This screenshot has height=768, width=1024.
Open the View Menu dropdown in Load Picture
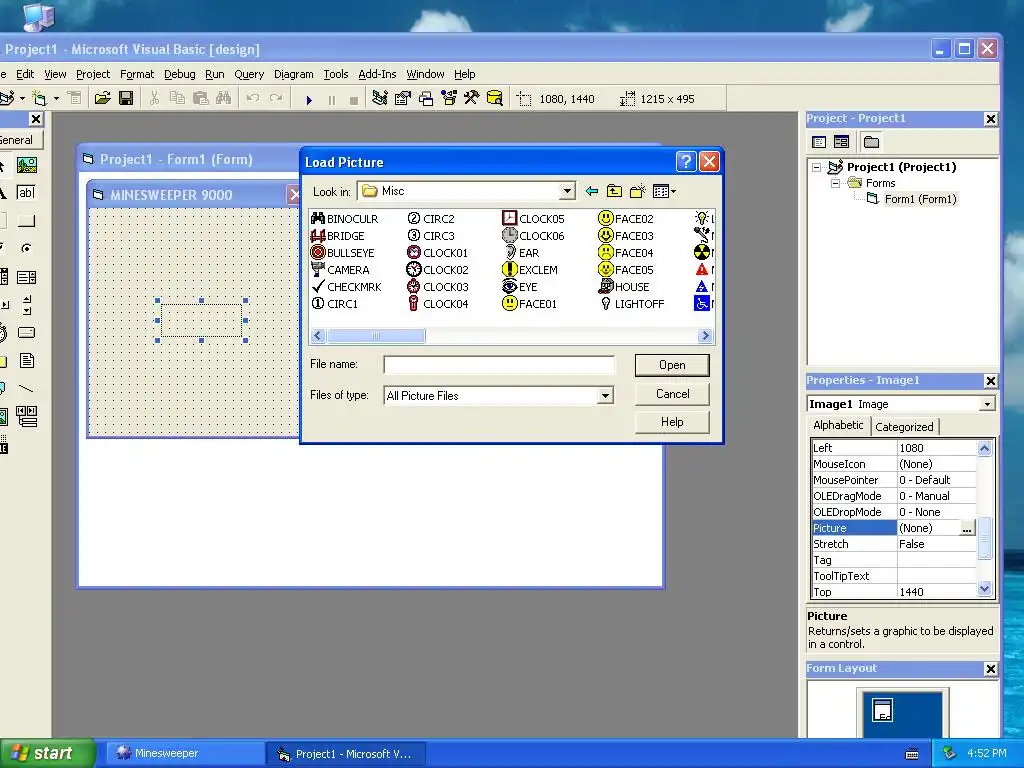(664, 191)
